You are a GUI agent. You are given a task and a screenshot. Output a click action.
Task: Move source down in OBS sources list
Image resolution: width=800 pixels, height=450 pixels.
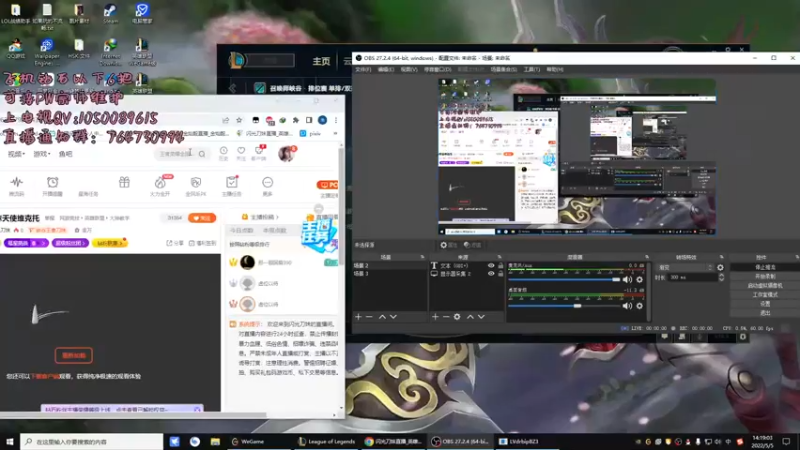tap(481, 317)
